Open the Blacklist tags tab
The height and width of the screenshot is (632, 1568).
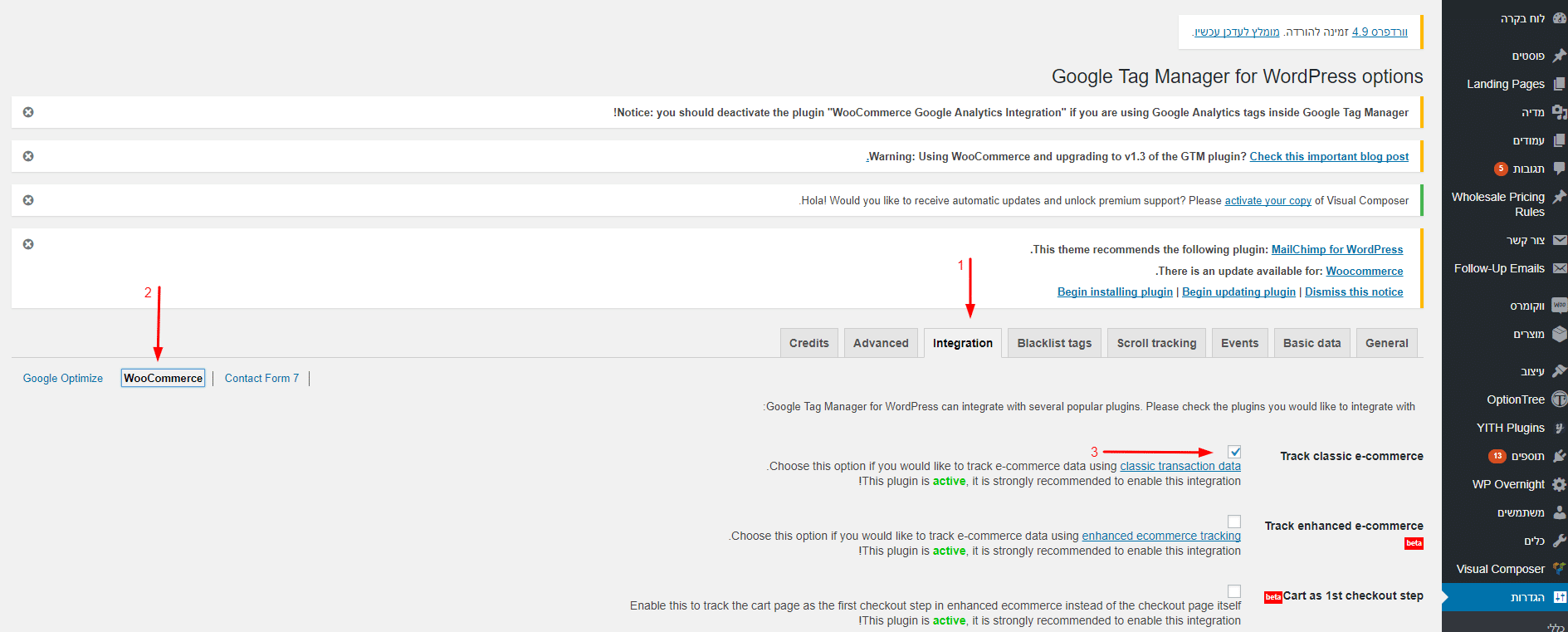(1054, 343)
